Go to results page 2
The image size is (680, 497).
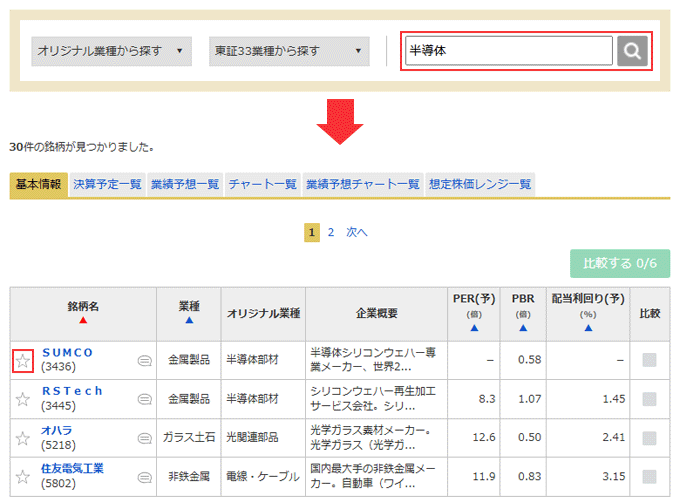point(331,232)
